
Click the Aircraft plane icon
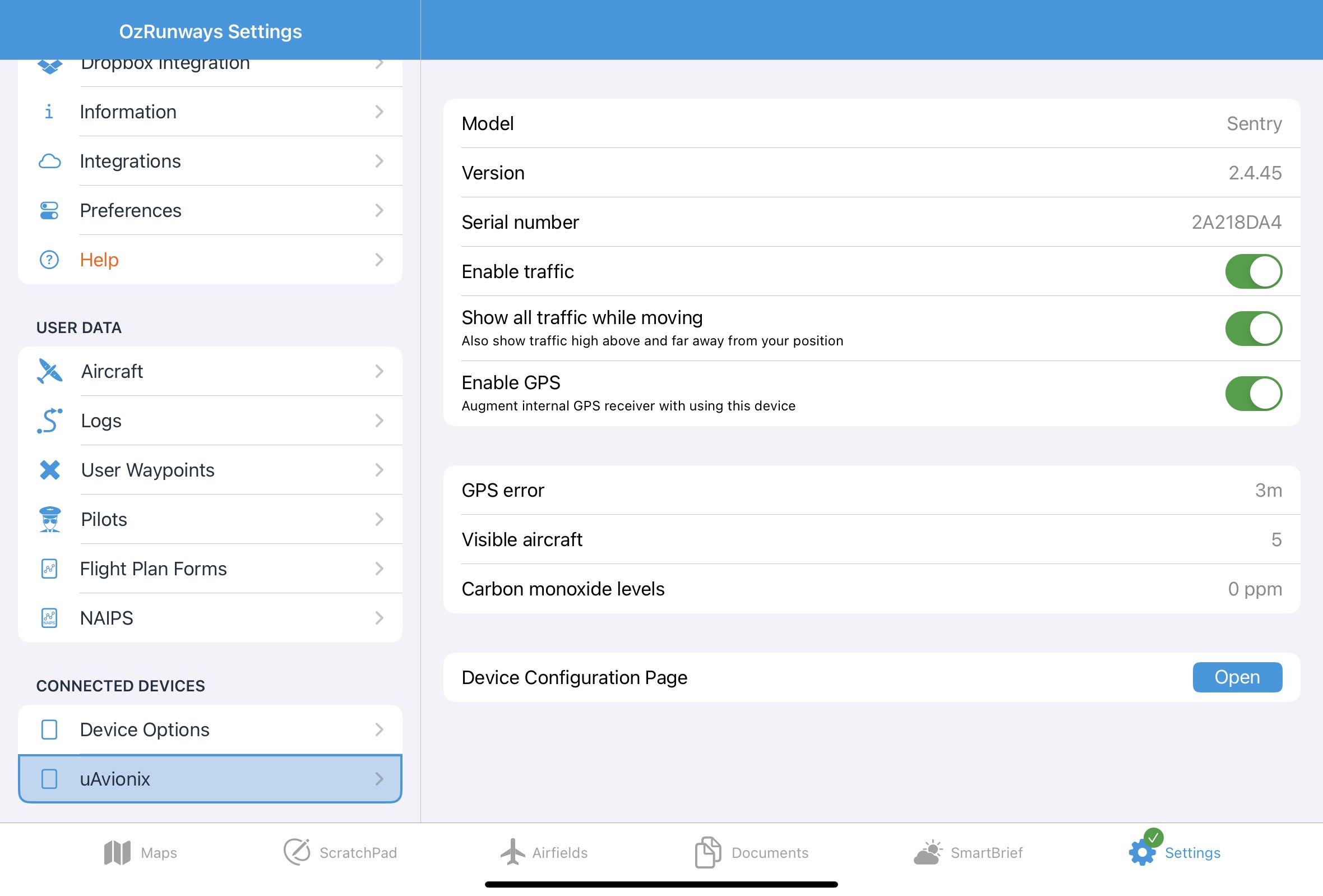tap(49, 371)
